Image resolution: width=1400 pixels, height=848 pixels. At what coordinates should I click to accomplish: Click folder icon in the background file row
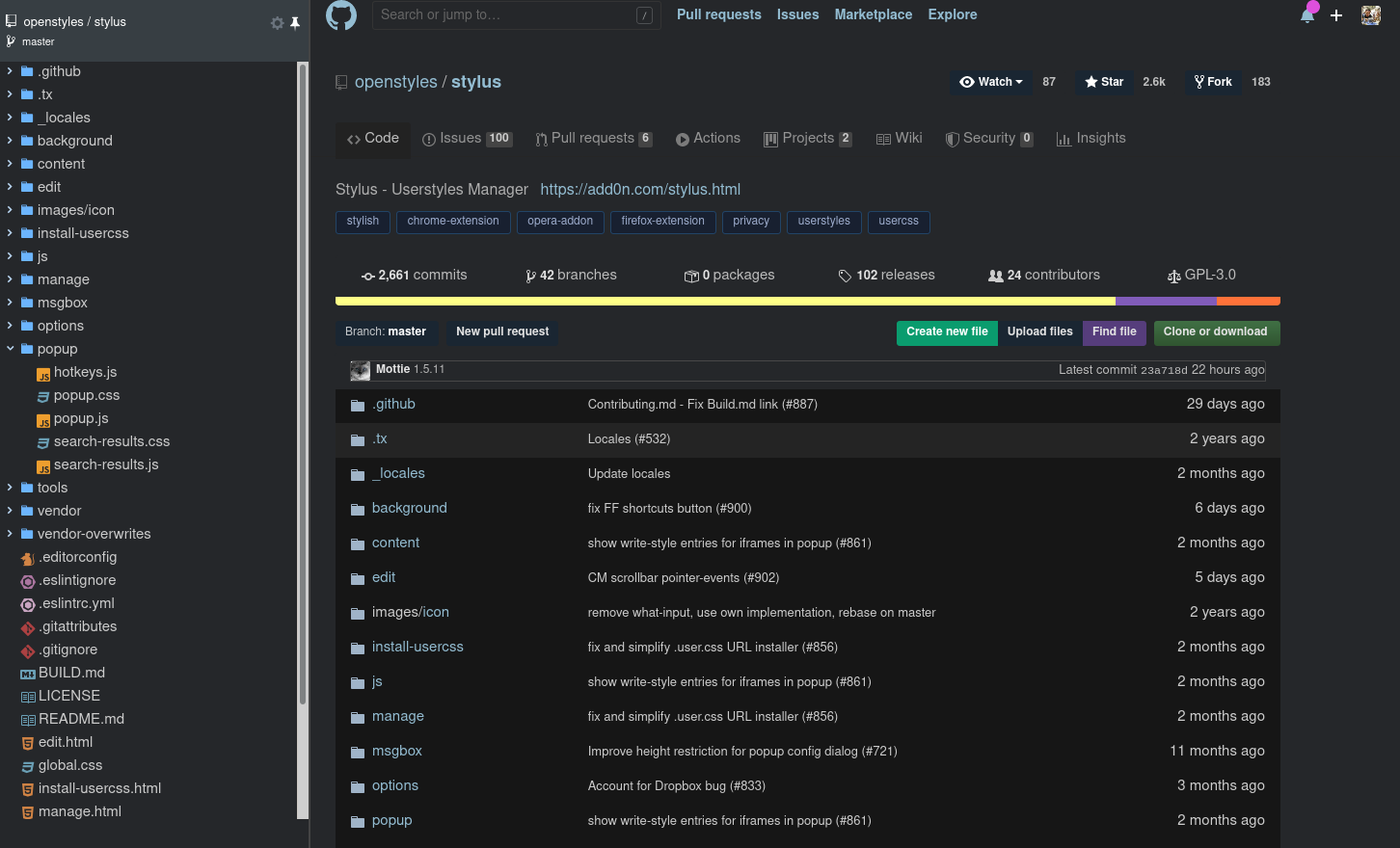[x=358, y=509]
